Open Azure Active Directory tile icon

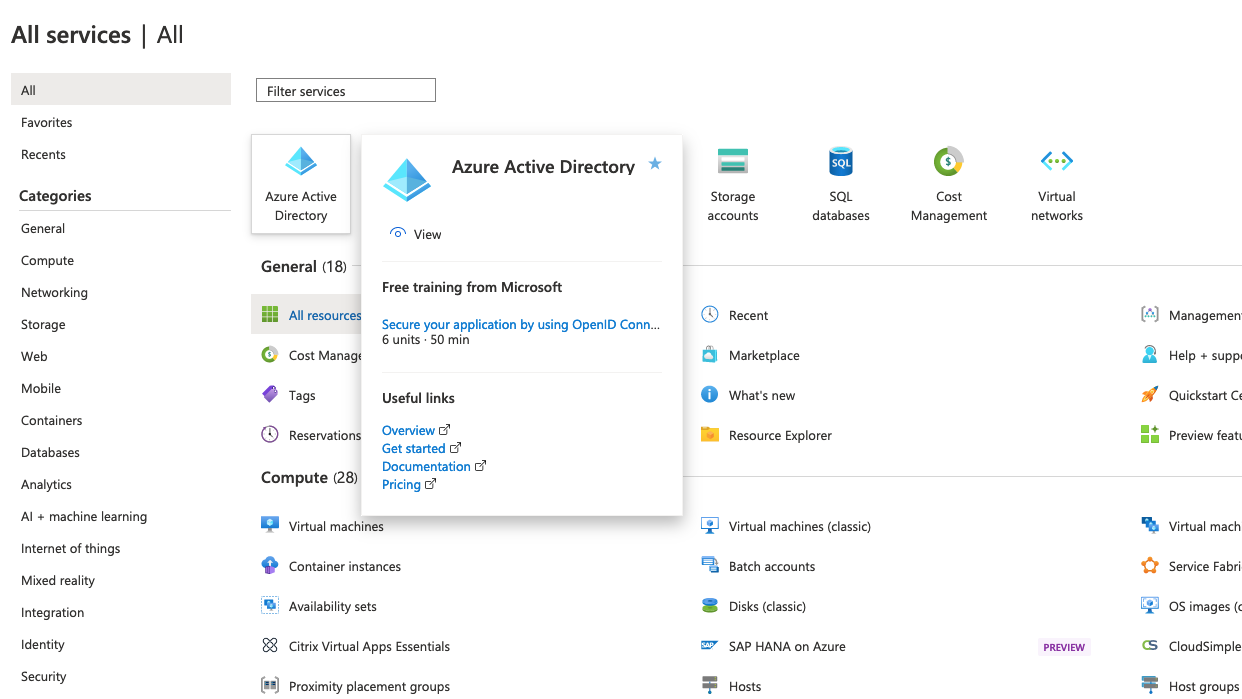click(301, 161)
